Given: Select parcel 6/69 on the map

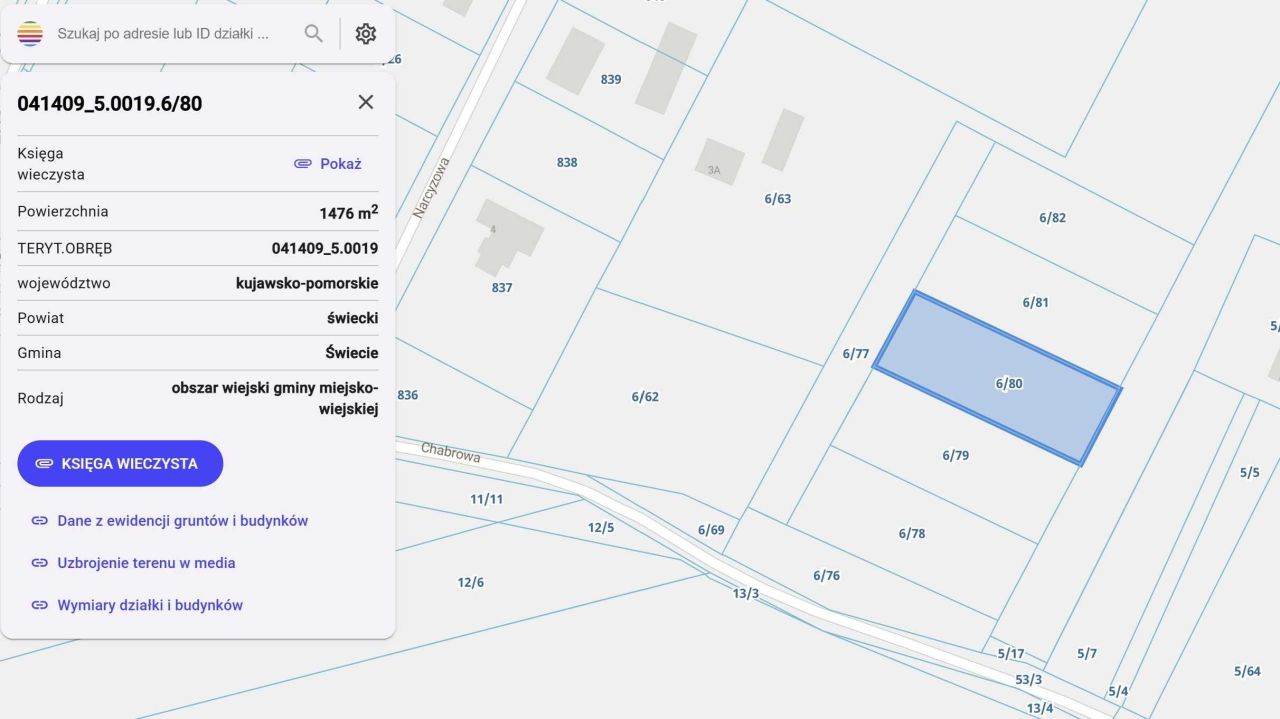Looking at the screenshot, I should click(x=711, y=529).
